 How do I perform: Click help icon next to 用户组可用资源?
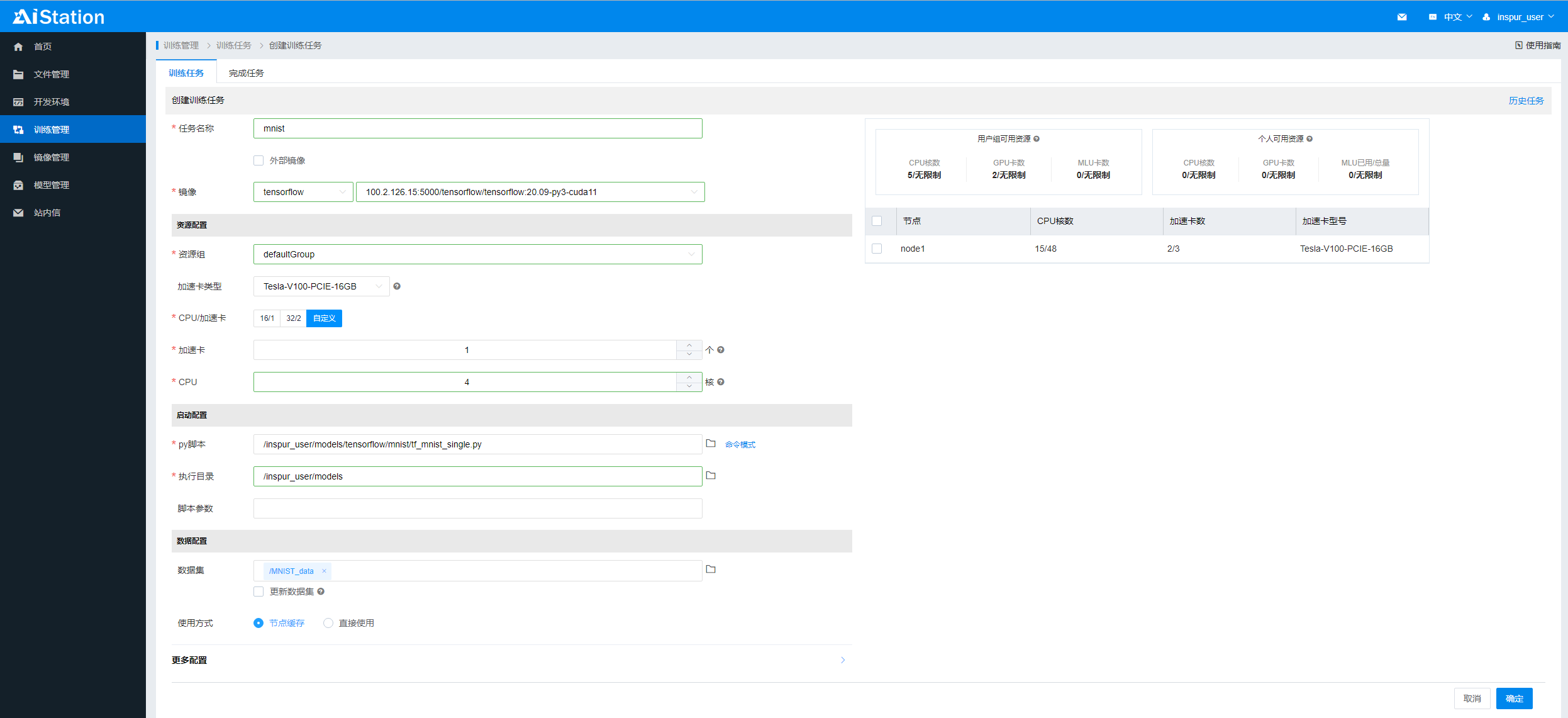(x=1037, y=139)
